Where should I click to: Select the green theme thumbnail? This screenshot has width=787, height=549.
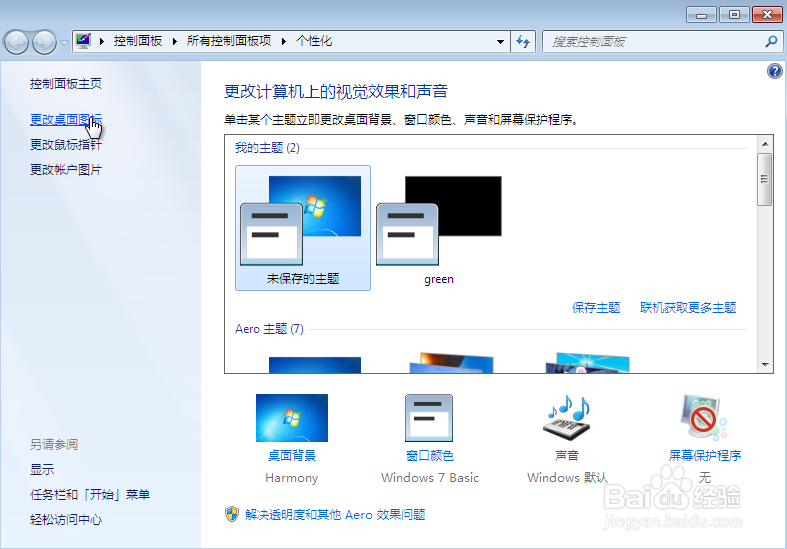coord(439,228)
